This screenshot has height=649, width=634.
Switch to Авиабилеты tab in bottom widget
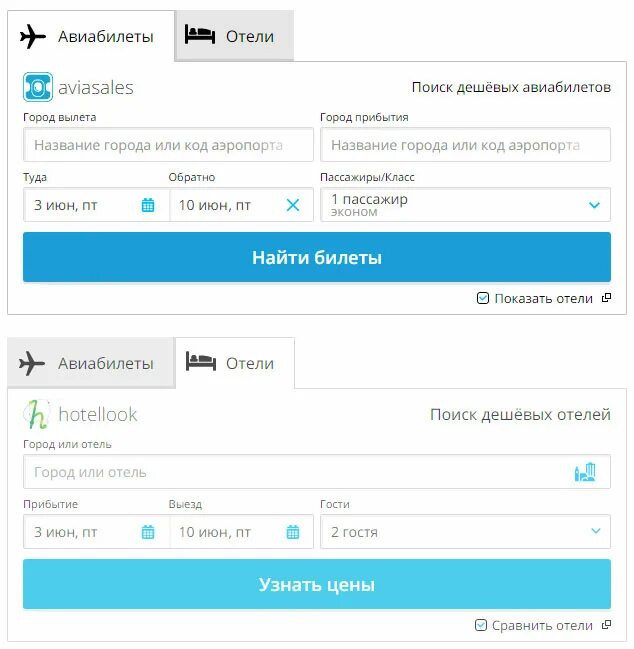(91, 363)
